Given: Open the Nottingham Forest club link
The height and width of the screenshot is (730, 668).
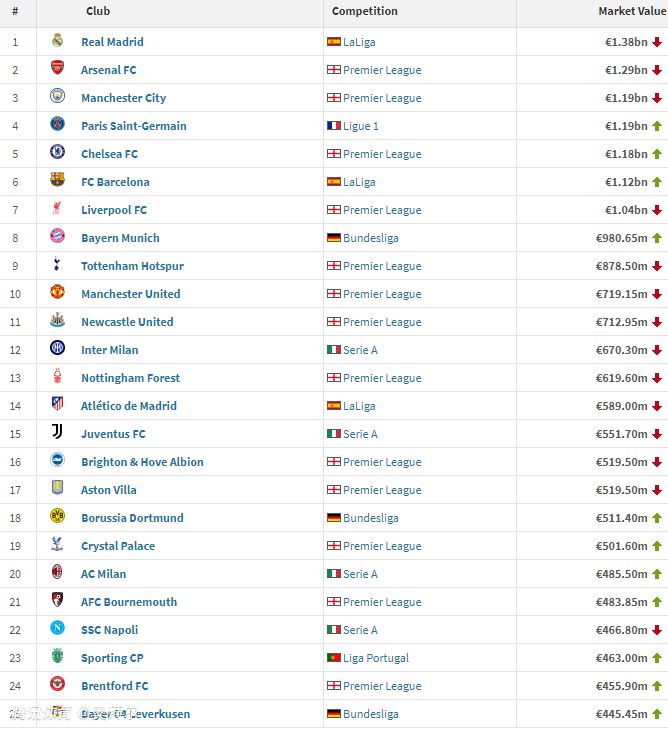Looking at the screenshot, I should point(130,378).
